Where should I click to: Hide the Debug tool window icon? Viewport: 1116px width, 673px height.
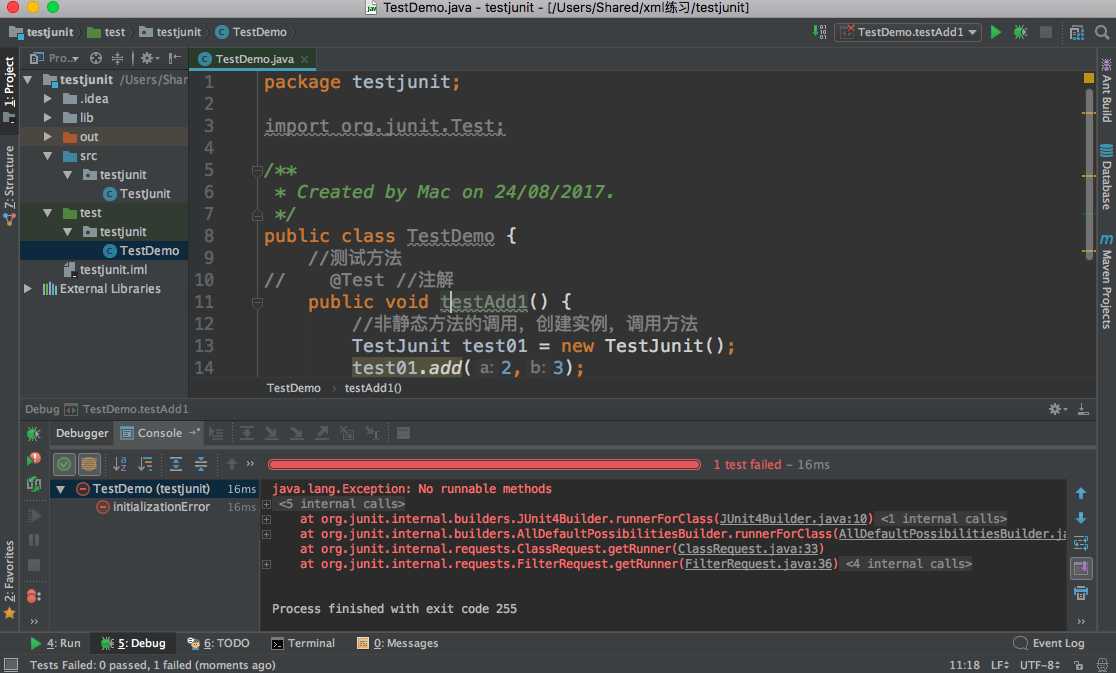click(x=1083, y=409)
